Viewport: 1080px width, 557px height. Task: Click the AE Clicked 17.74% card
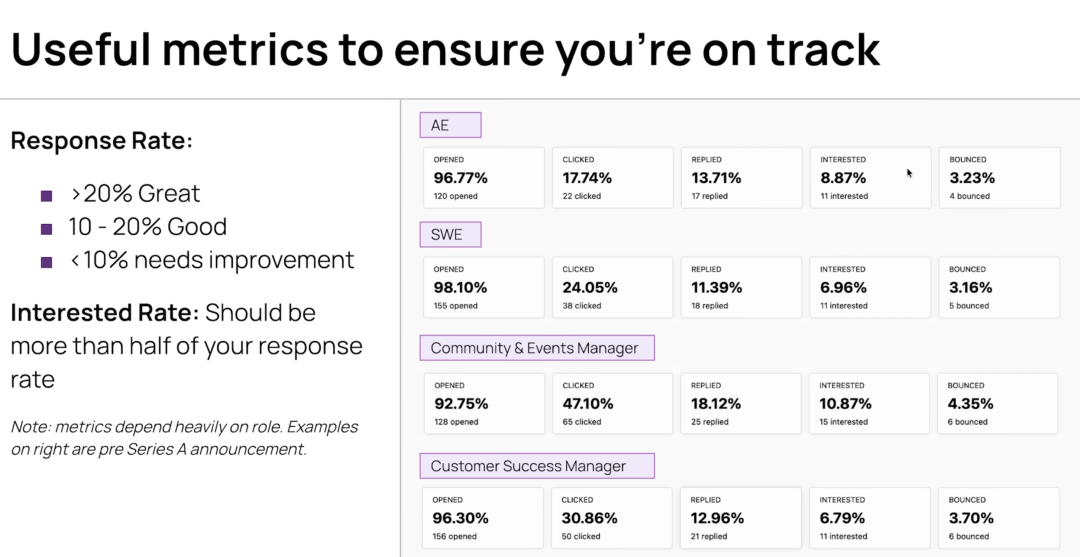[613, 178]
